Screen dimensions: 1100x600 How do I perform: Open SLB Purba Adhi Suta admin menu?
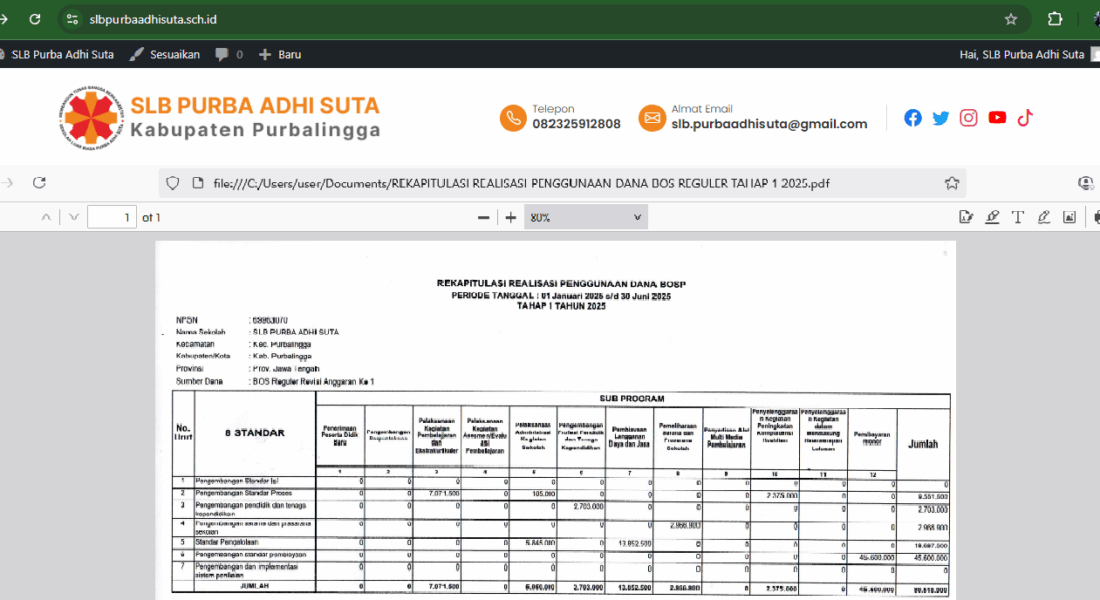pyautogui.click(x=58, y=54)
